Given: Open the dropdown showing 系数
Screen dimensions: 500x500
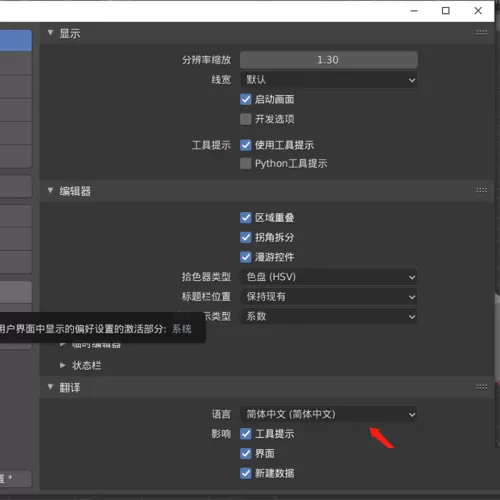Looking at the screenshot, I should point(328,316).
